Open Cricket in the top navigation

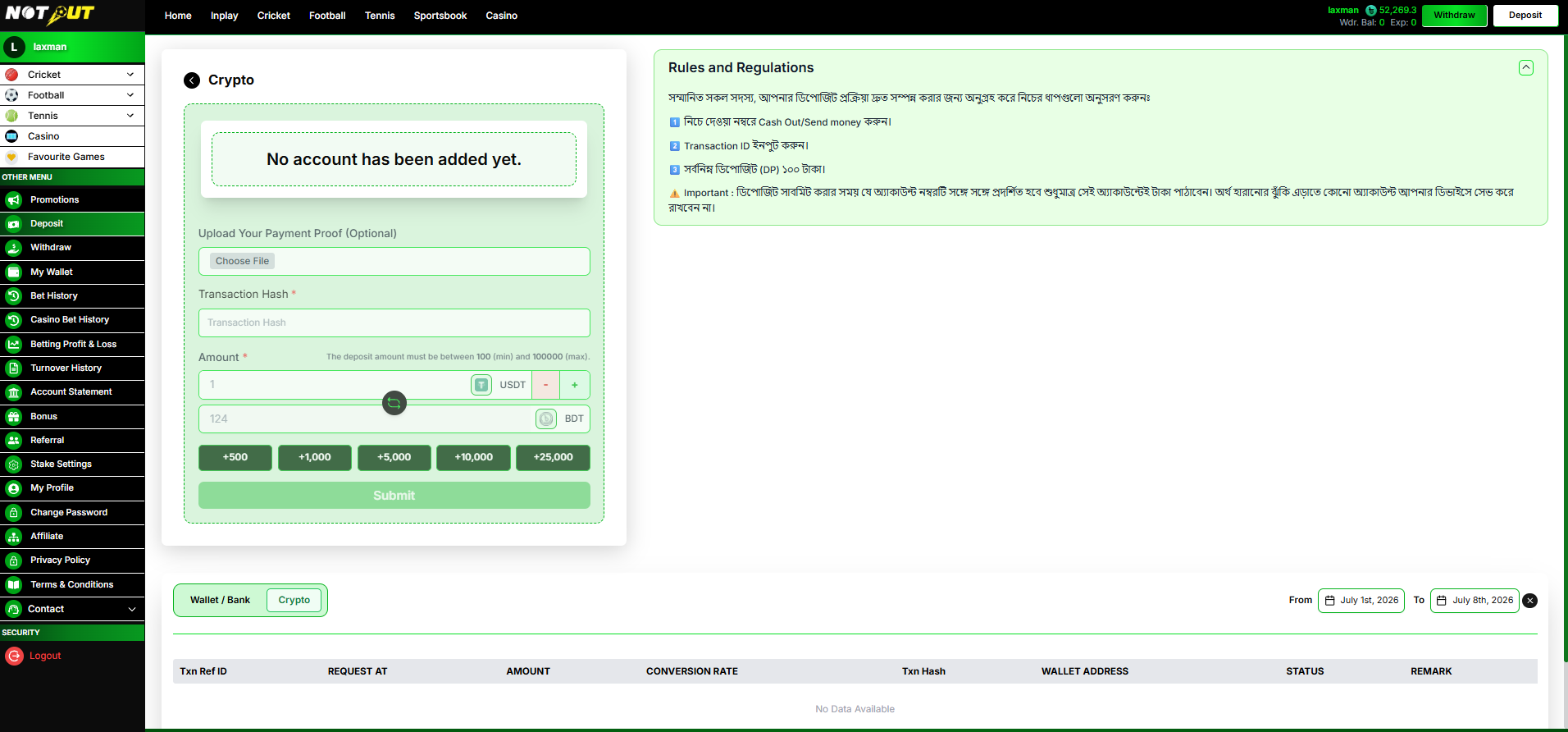click(x=274, y=16)
